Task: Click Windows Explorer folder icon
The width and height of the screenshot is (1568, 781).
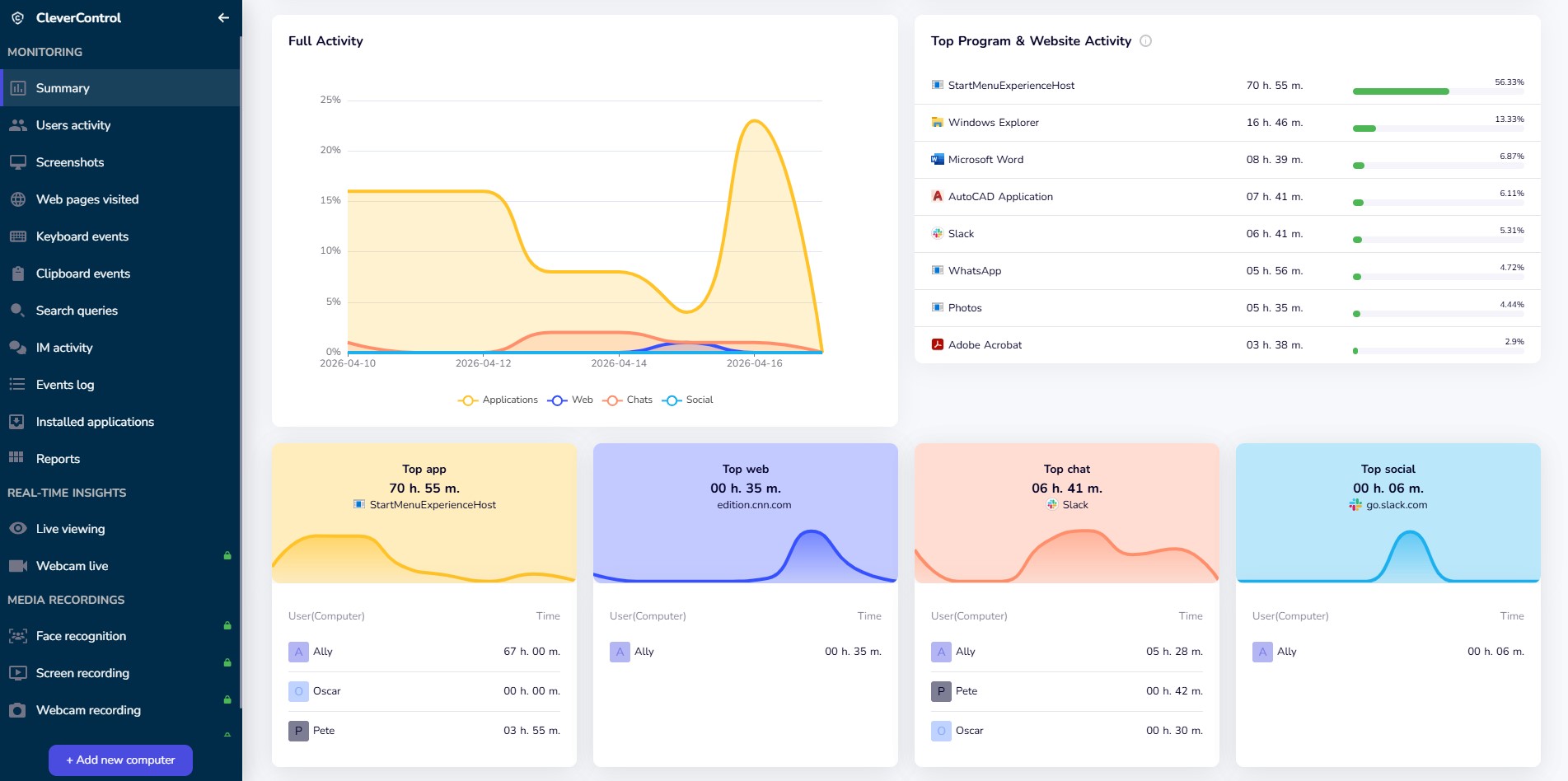Action: pyautogui.click(x=937, y=122)
